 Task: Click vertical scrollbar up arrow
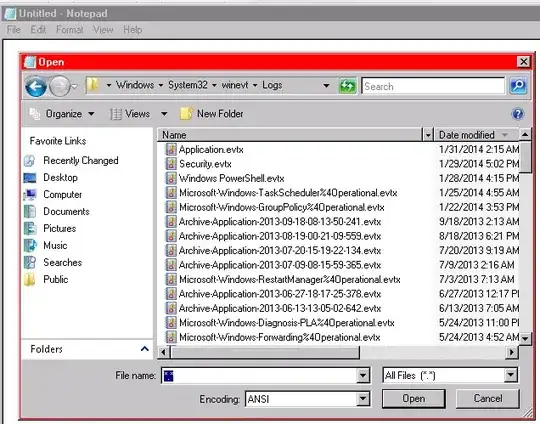(525, 134)
